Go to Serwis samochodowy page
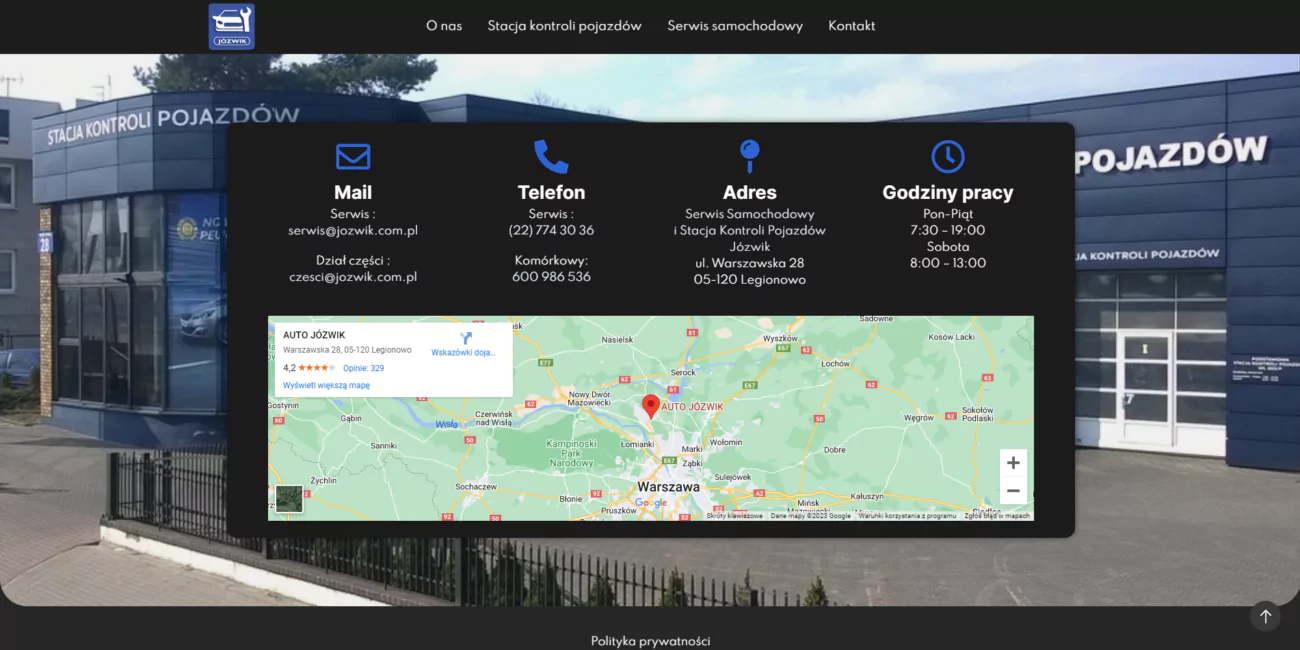The width and height of the screenshot is (1300, 650). tap(735, 26)
